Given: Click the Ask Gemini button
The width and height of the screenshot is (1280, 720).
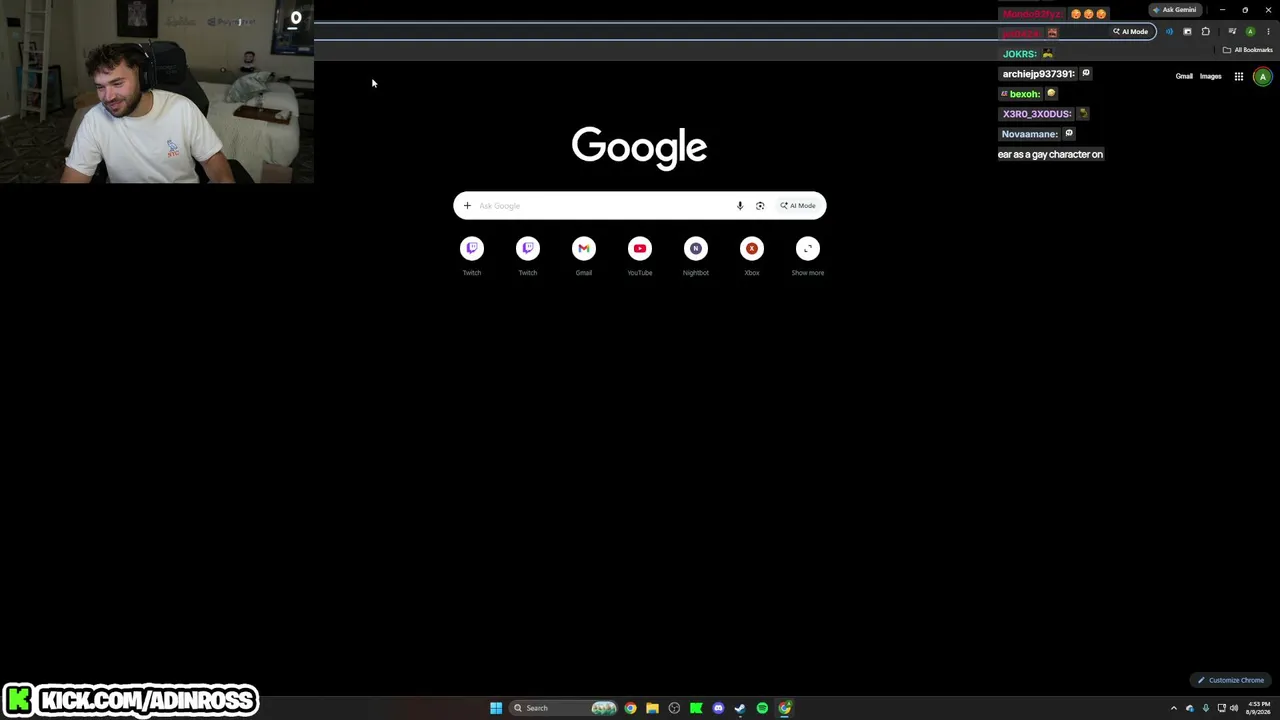Looking at the screenshot, I should click(1175, 10).
